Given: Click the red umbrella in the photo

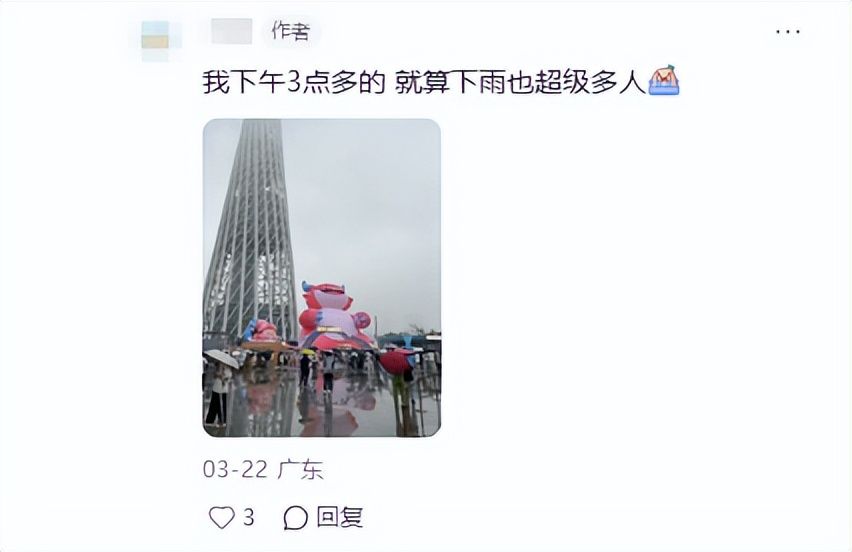Looking at the screenshot, I should [x=396, y=362].
